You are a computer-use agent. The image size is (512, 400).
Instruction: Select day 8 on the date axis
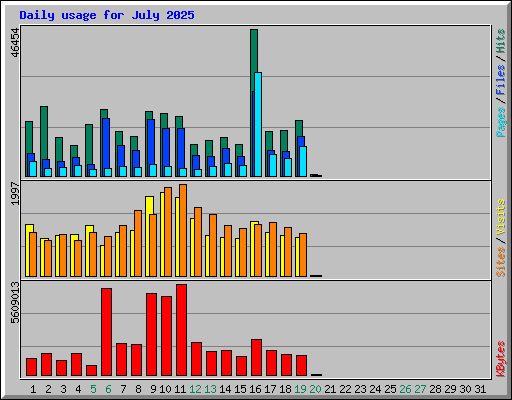pos(138,389)
